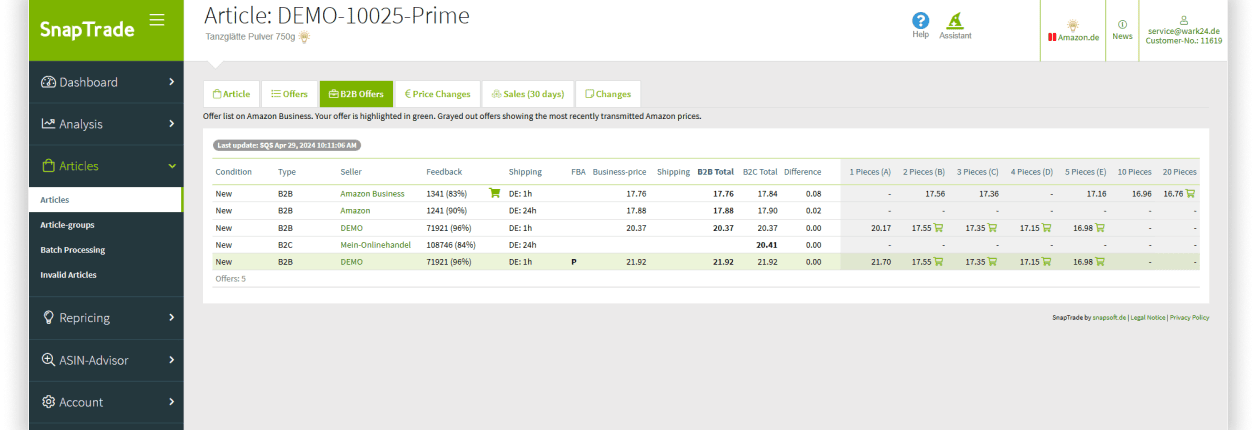Click the '108746 (84%)' feedback value
The width and height of the screenshot is (1256, 430).
tap(450, 245)
